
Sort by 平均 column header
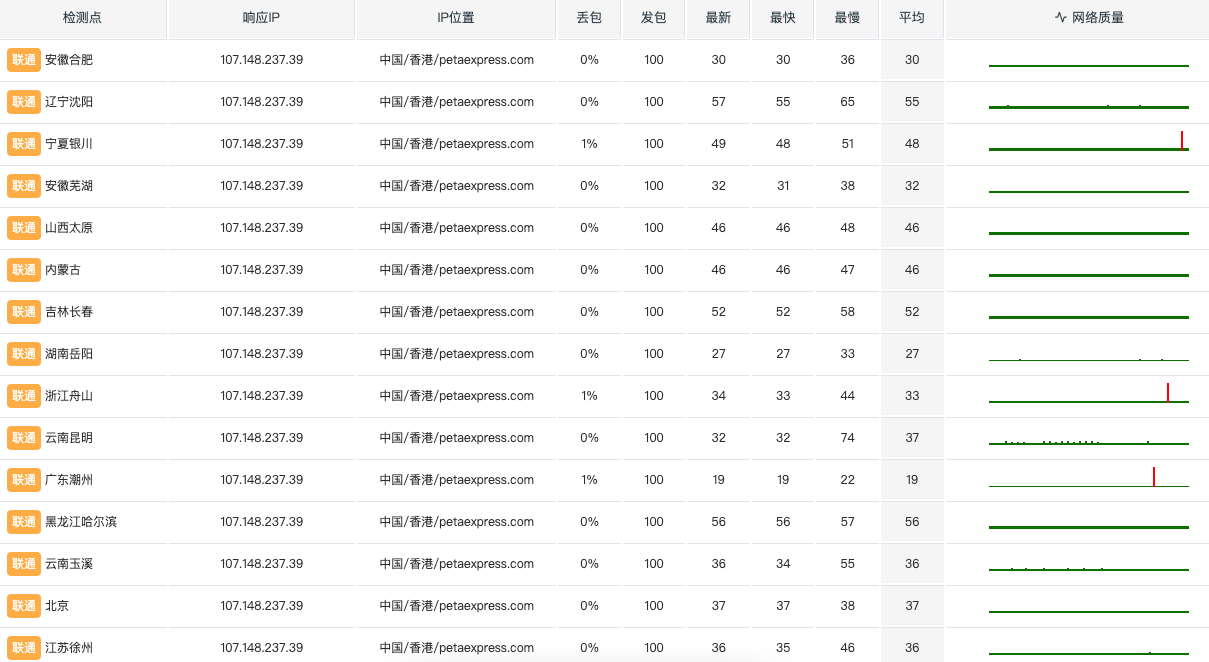coord(911,18)
